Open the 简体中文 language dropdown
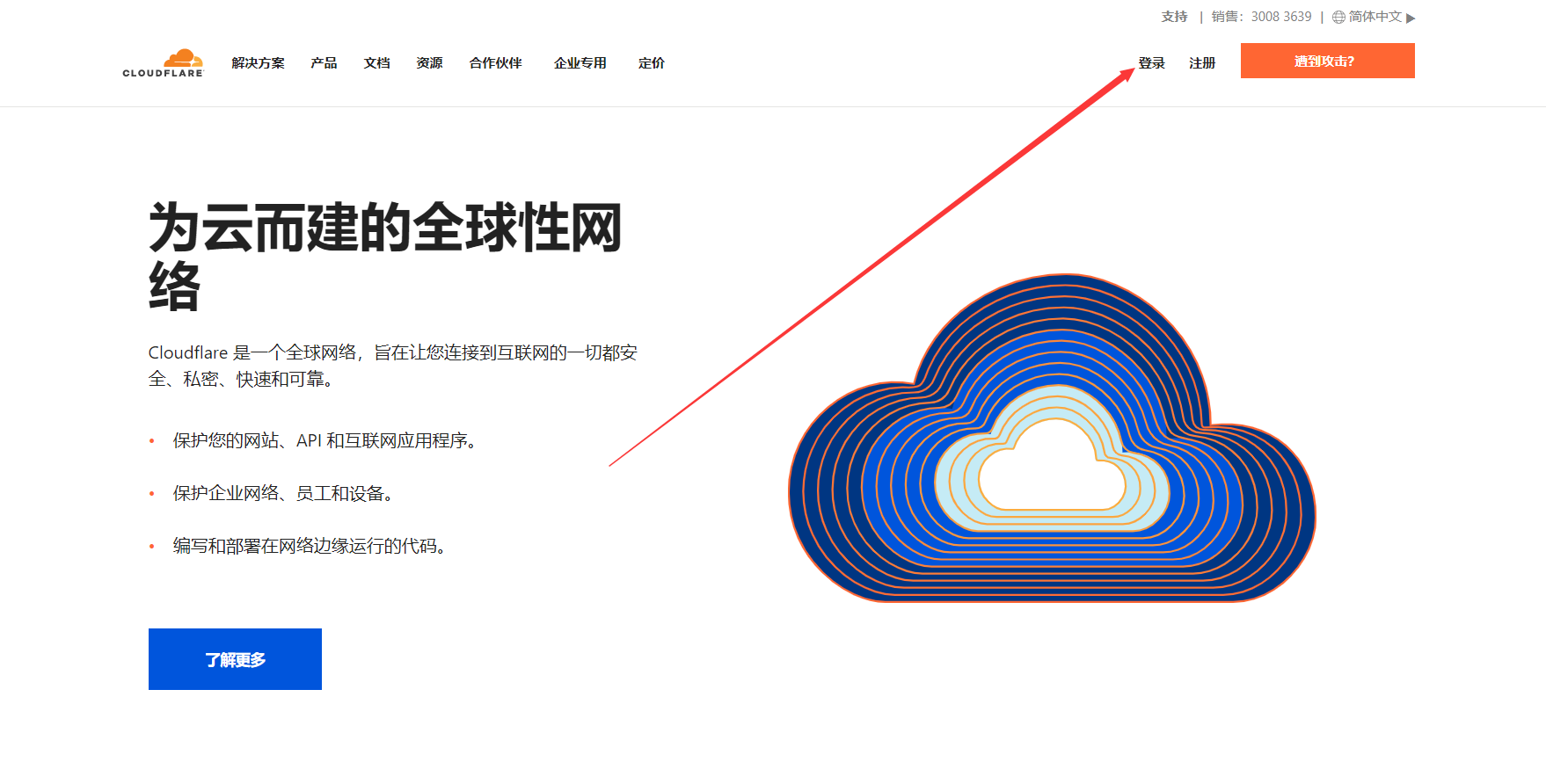The width and height of the screenshot is (1546, 784). (x=1374, y=17)
